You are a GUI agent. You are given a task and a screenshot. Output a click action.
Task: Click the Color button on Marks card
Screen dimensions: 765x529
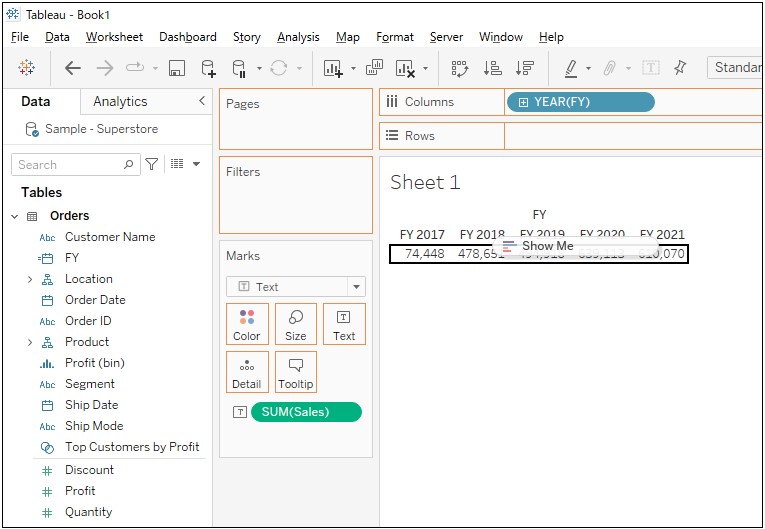point(247,324)
